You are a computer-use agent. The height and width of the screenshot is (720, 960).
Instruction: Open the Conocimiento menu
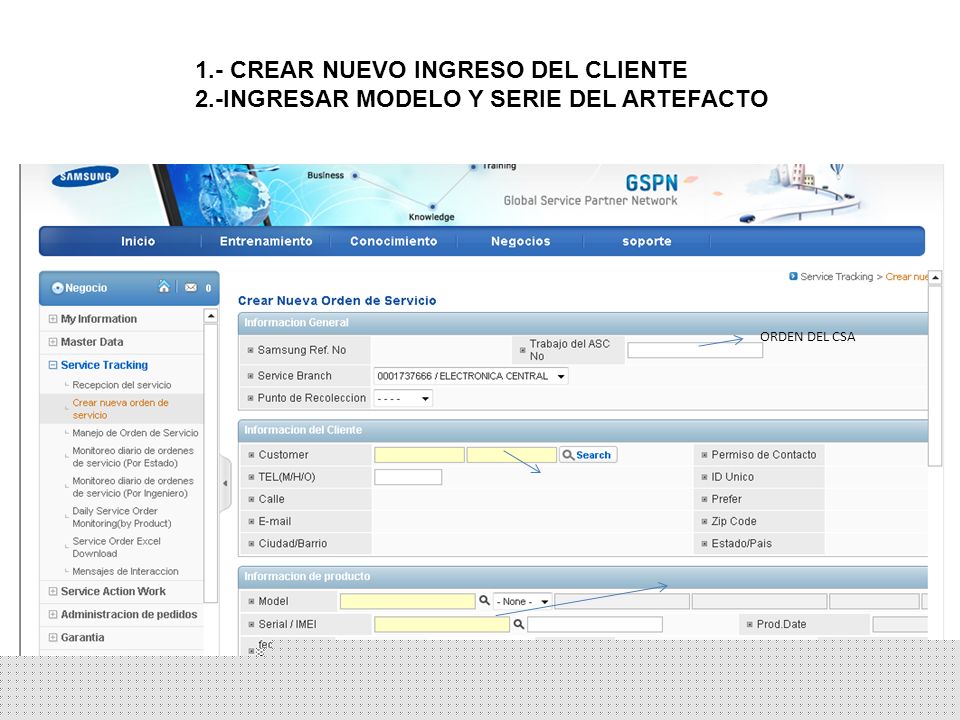tap(393, 241)
